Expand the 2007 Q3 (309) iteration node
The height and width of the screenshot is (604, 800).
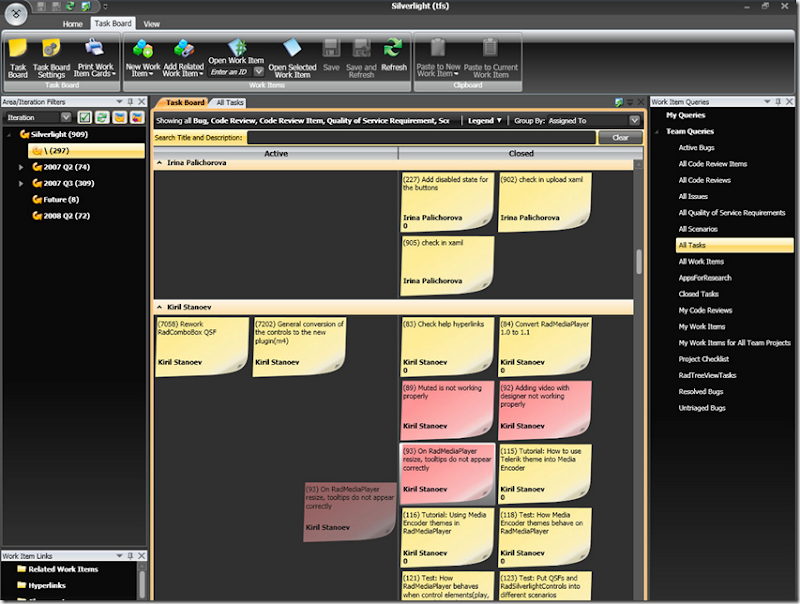pos(21,183)
